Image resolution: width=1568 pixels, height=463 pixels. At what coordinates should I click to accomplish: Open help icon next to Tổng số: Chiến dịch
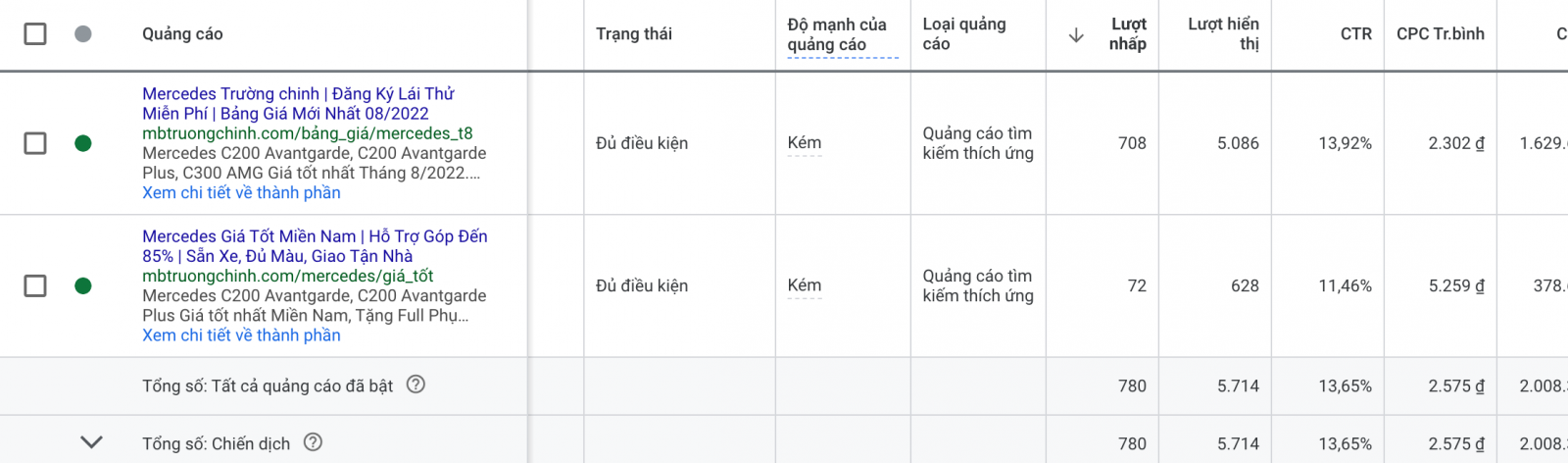313,442
